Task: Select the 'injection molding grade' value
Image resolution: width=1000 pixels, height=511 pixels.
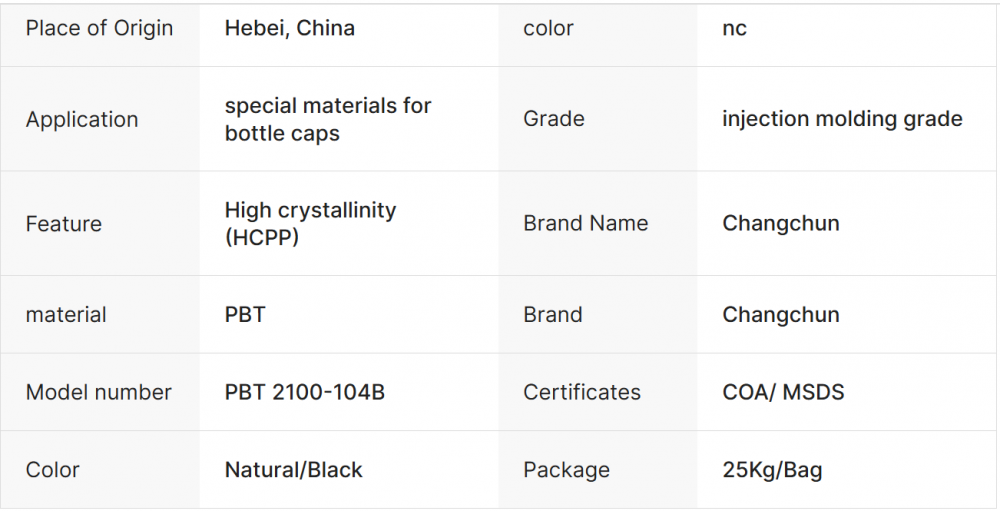Action: pyautogui.click(x=842, y=119)
